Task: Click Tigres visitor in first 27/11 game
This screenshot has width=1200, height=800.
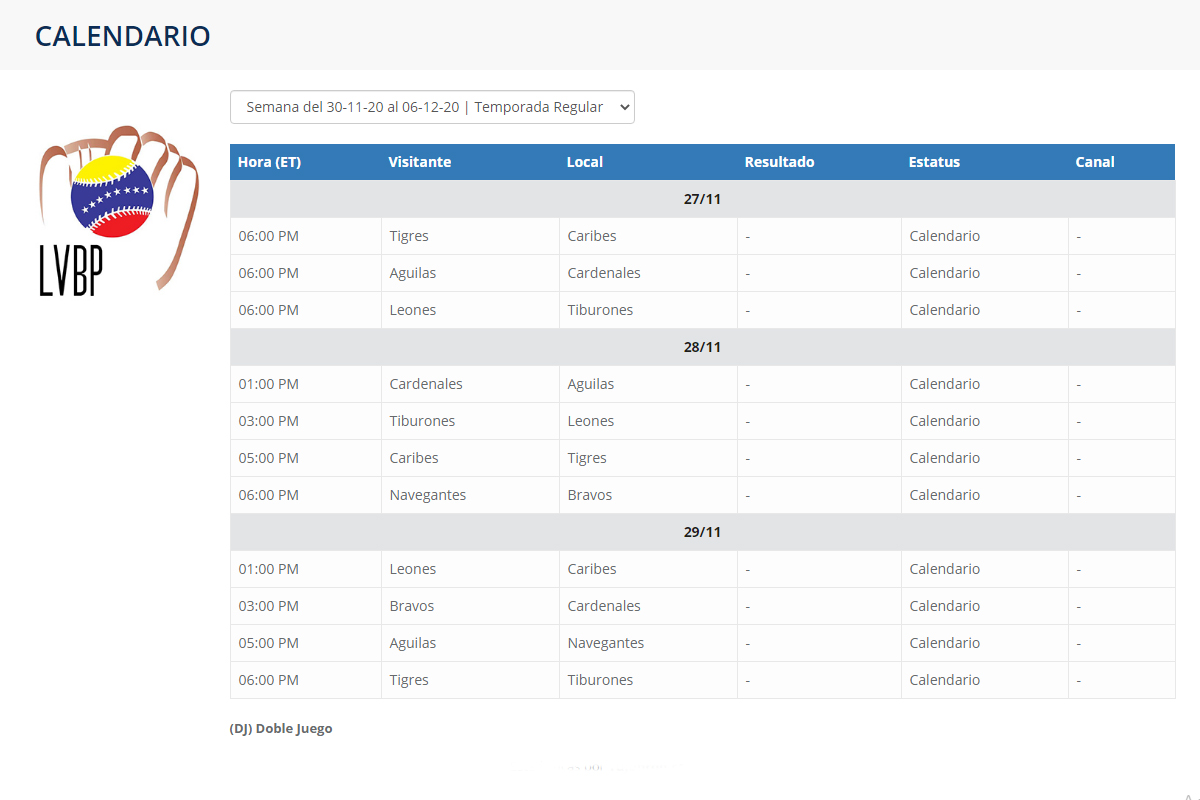Action: pos(409,236)
